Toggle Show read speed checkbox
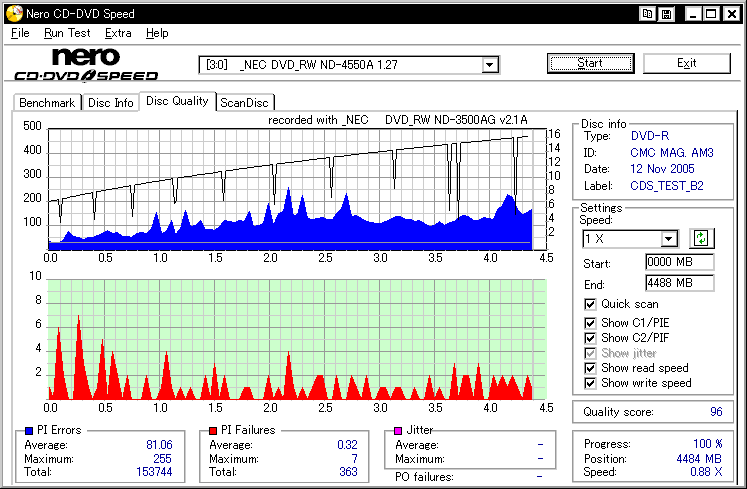747x489 pixels. tap(590, 368)
